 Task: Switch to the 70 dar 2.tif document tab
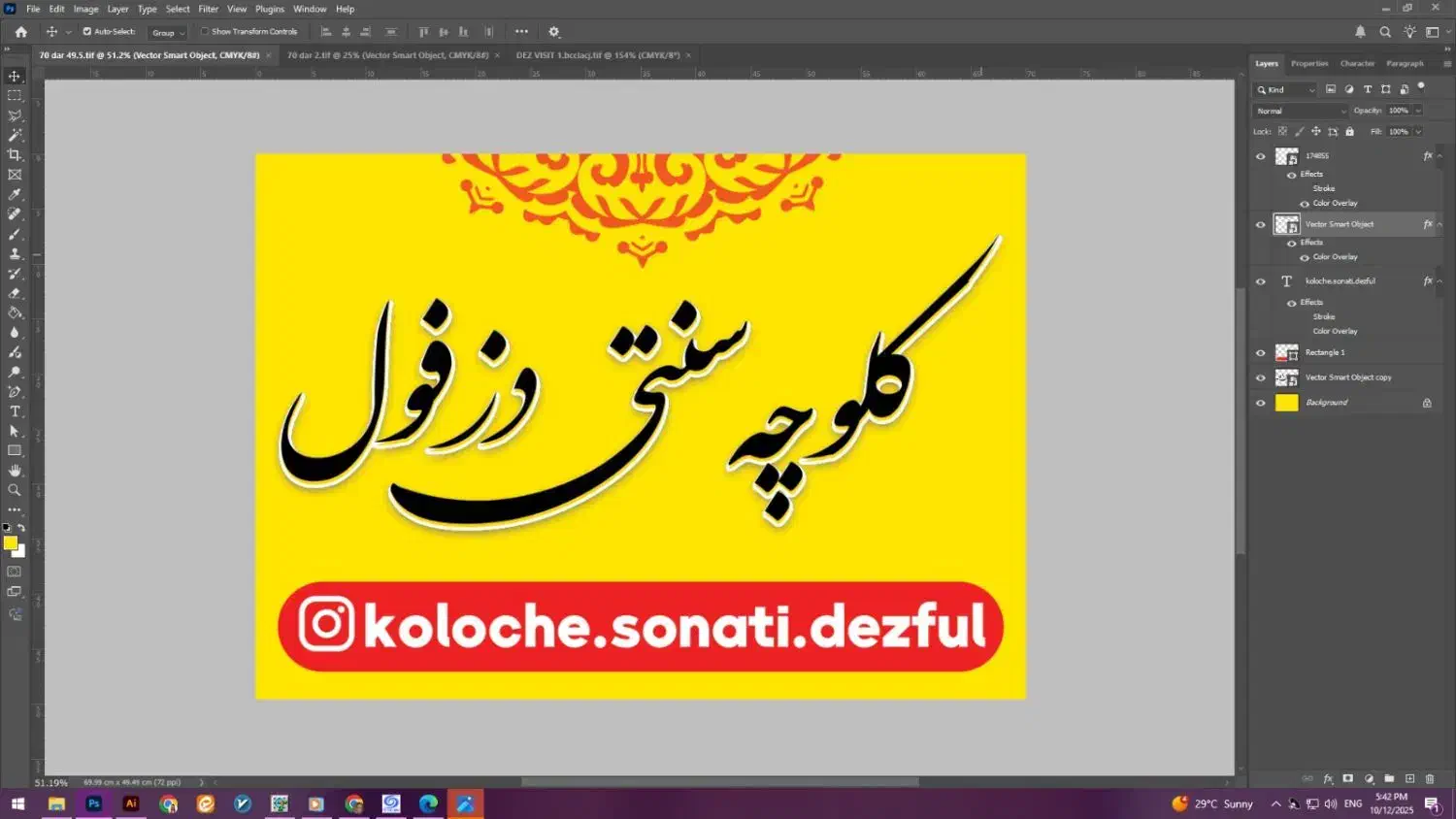387,55
